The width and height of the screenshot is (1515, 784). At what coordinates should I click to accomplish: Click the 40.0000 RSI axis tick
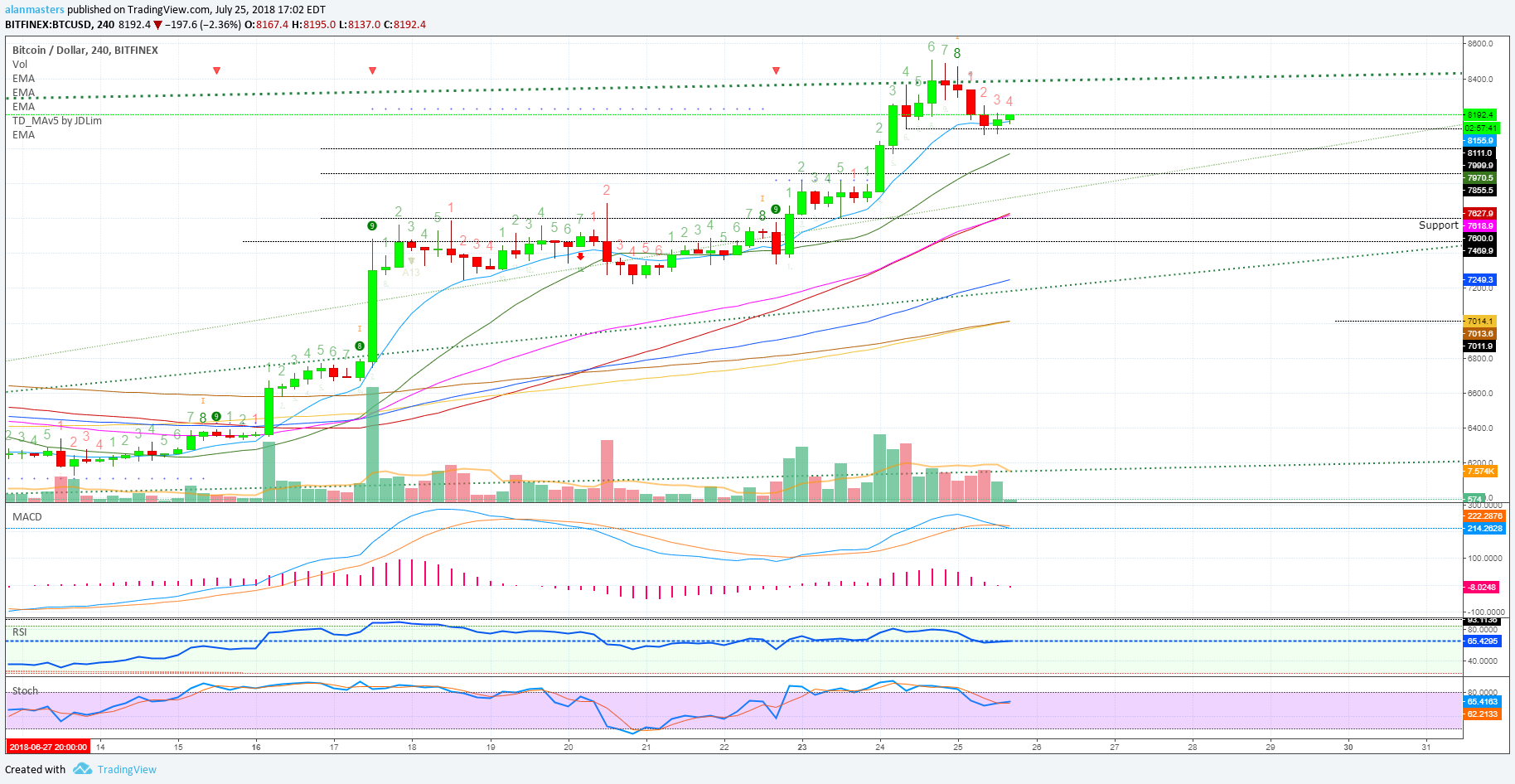(1483, 661)
